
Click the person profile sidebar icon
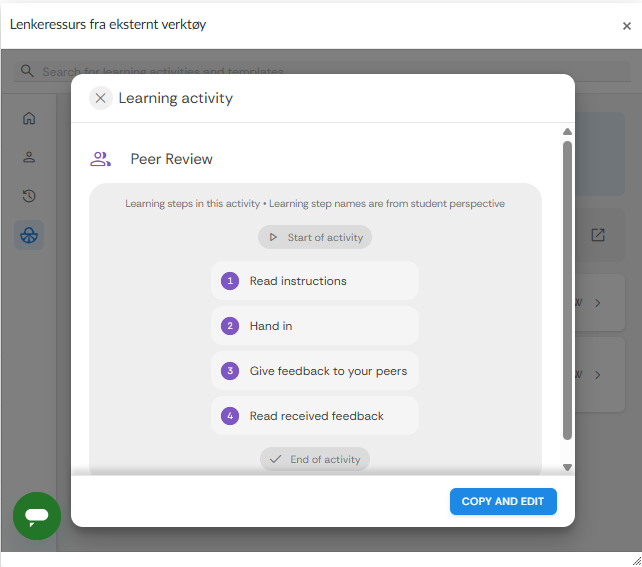[x=29, y=157]
